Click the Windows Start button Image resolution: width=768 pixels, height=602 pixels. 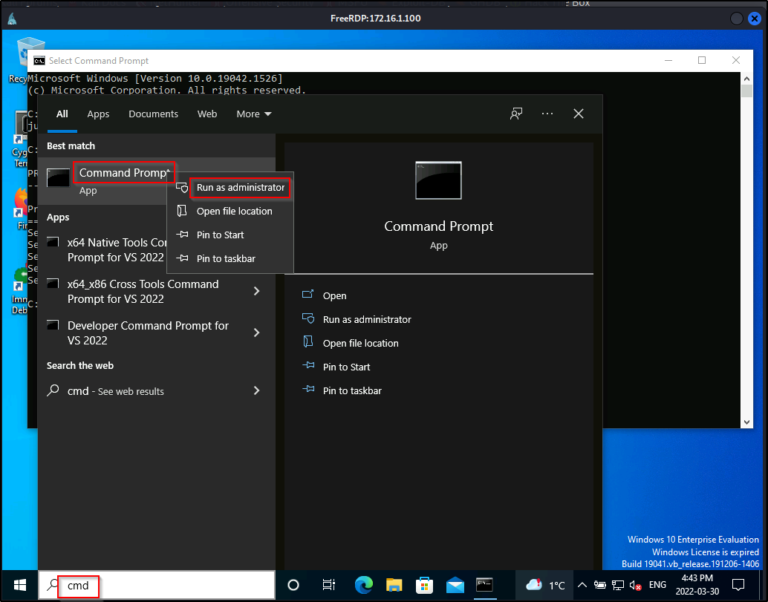(19, 585)
